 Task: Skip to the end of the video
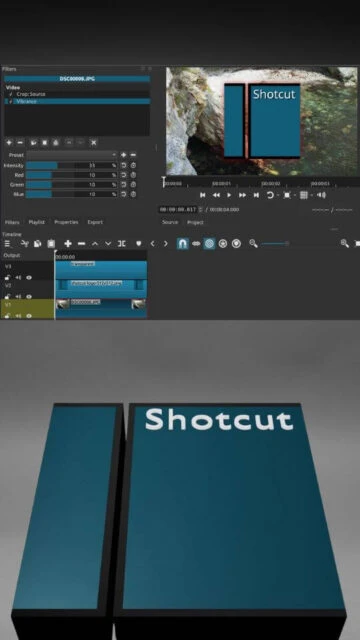[x=256, y=195]
